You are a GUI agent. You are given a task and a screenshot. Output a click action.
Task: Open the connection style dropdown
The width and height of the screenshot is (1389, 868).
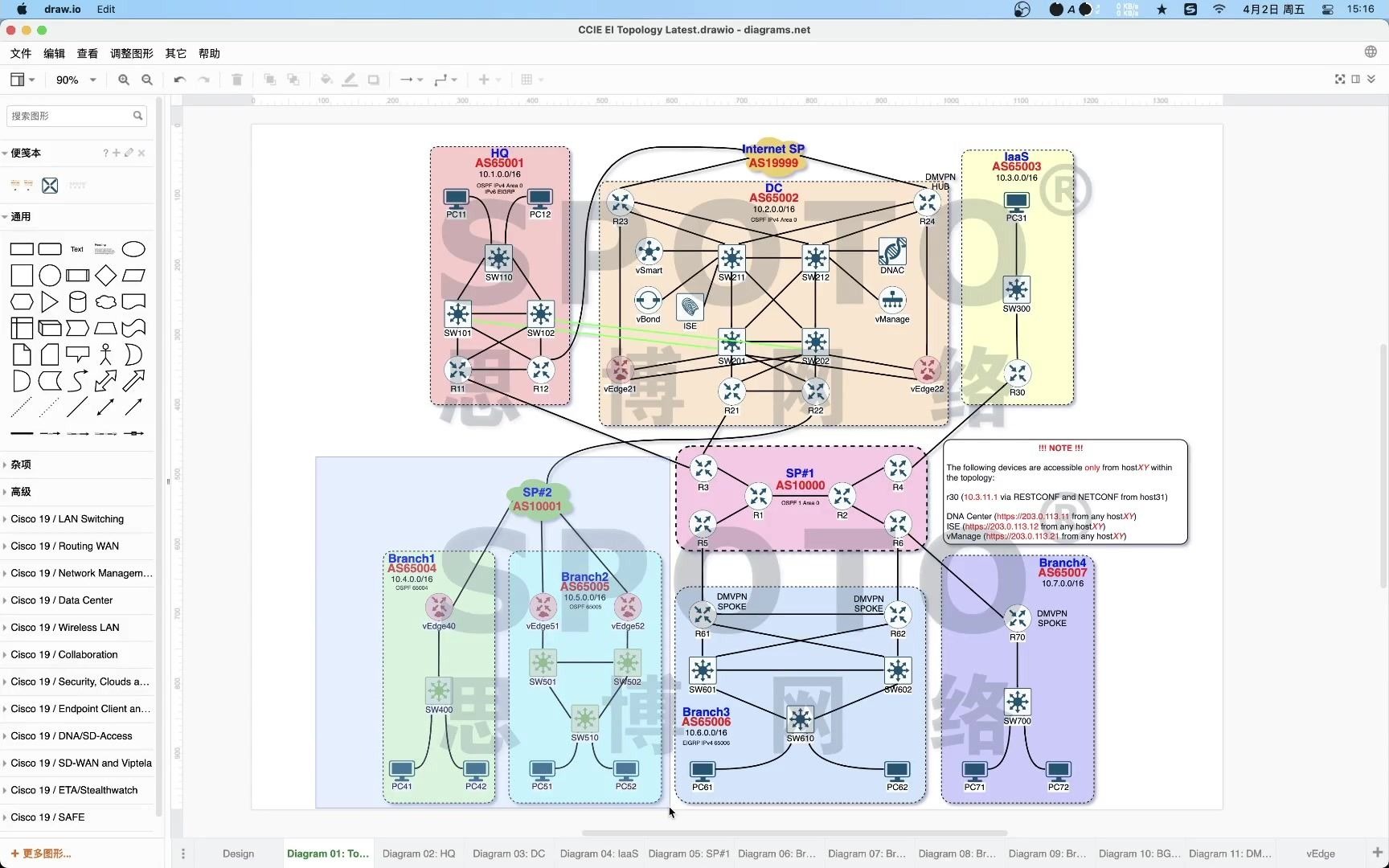click(x=411, y=80)
